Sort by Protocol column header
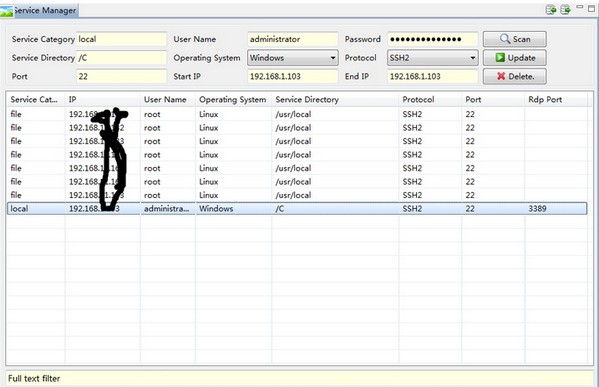This screenshot has height=387, width=599. click(x=430, y=99)
